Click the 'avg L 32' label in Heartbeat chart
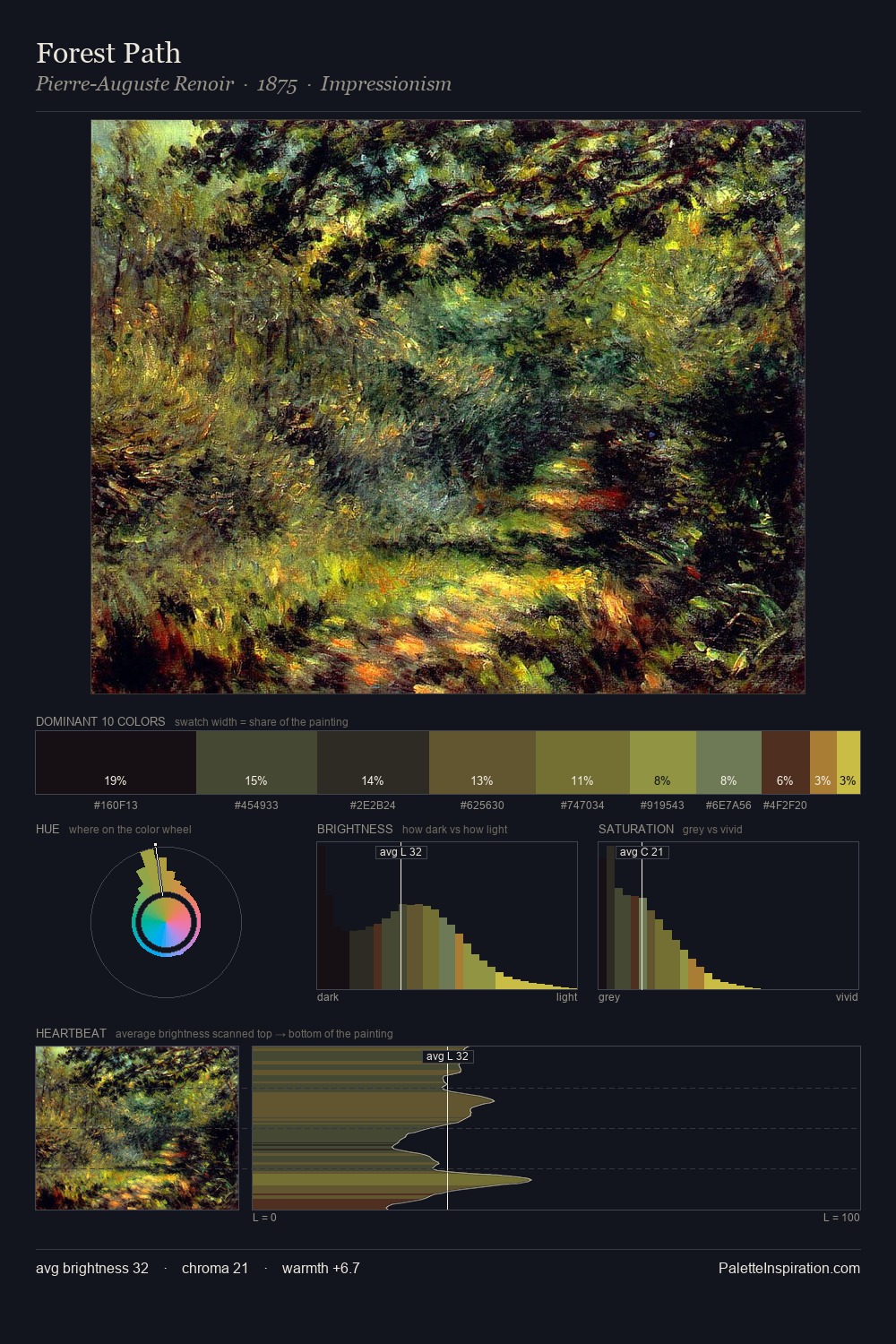Screen dimensions: 896x1344 point(447,1056)
